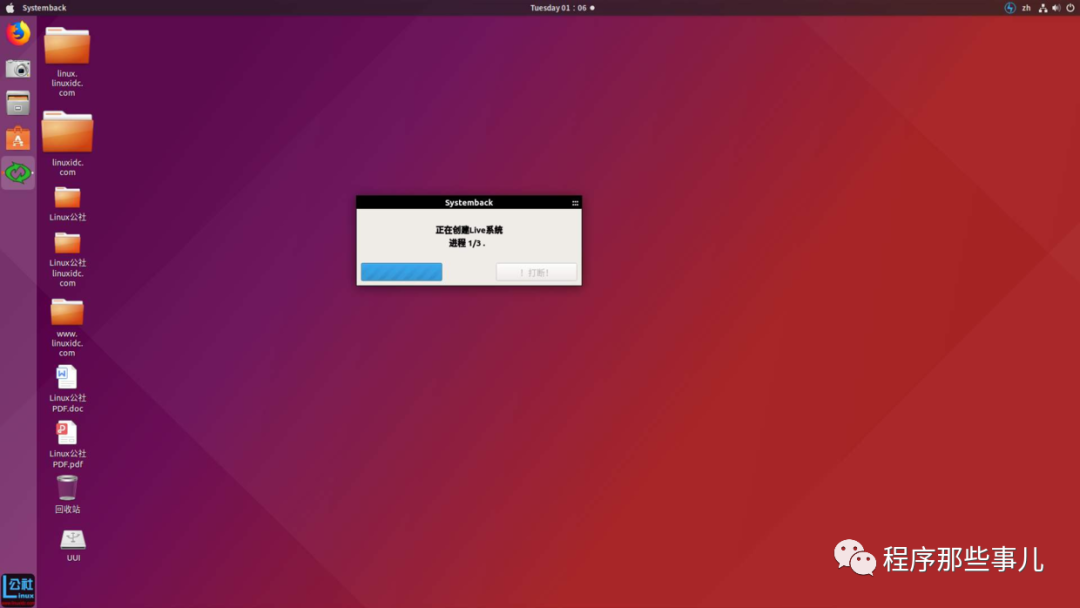
Task: Select the 公社 Linux dock icon
Action: point(18,587)
